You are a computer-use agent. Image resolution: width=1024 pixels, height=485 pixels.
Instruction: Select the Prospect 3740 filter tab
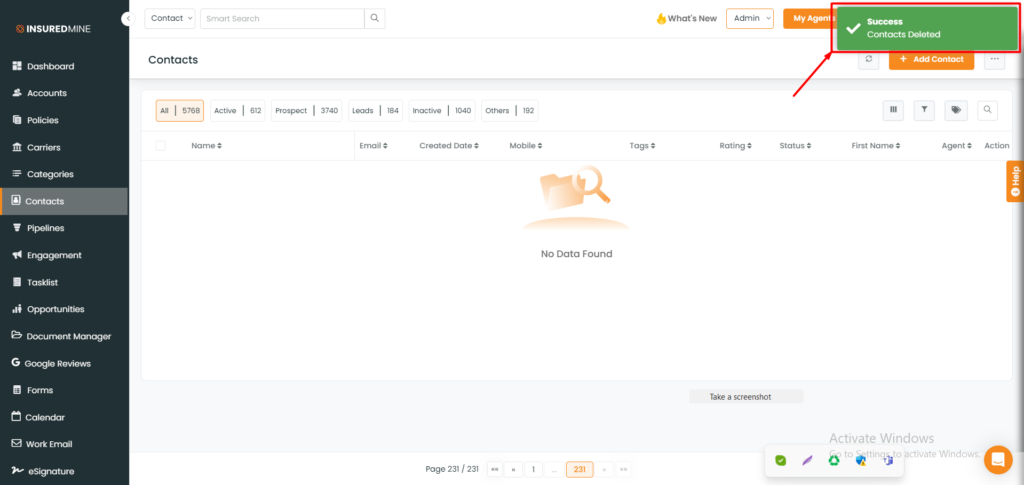[x=306, y=111]
